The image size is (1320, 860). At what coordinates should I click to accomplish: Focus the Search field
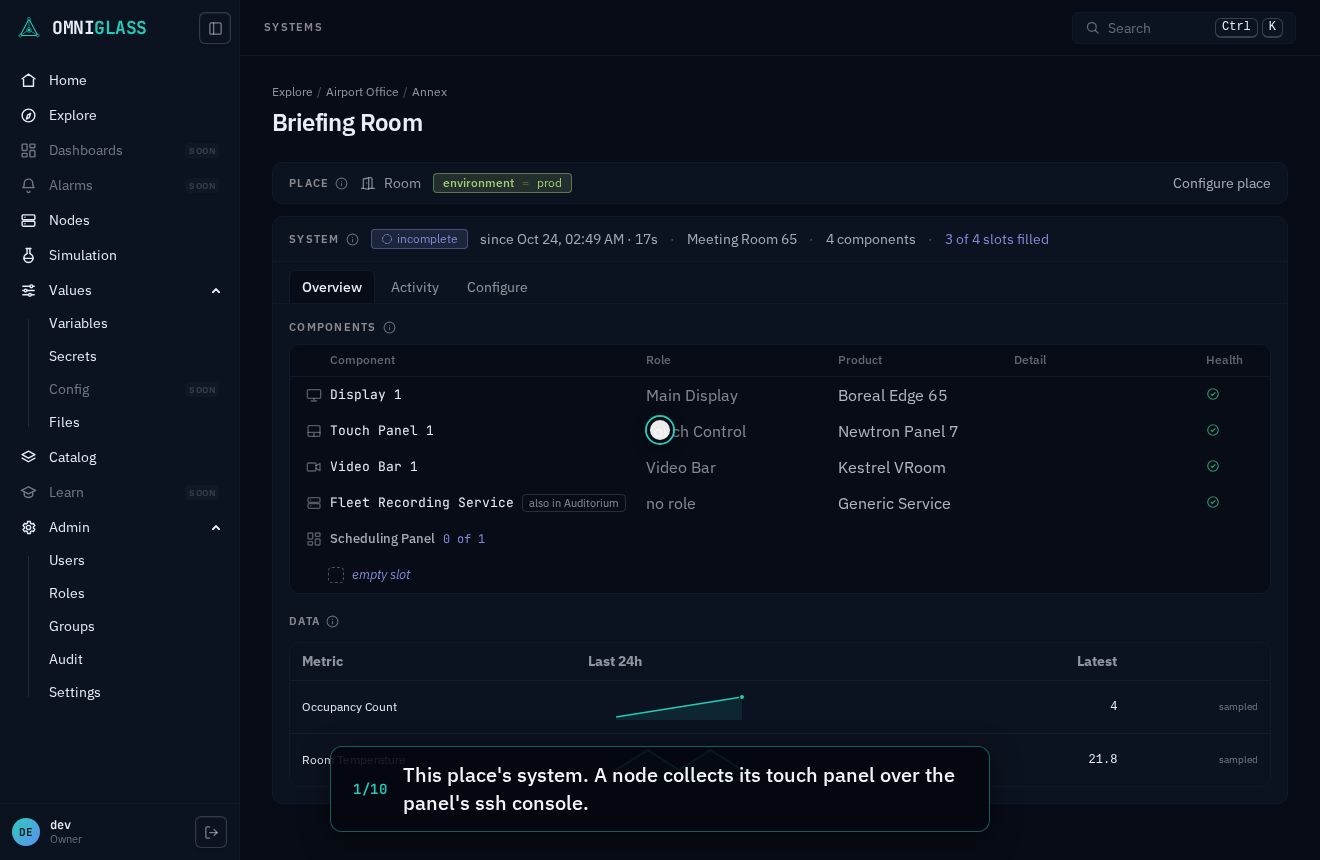tap(1184, 28)
